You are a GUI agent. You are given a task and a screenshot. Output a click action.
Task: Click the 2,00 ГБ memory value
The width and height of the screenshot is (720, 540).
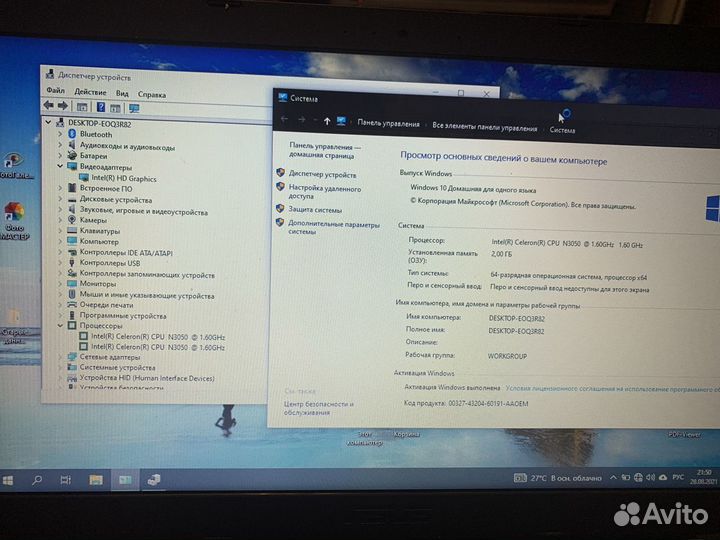tap(501, 254)
